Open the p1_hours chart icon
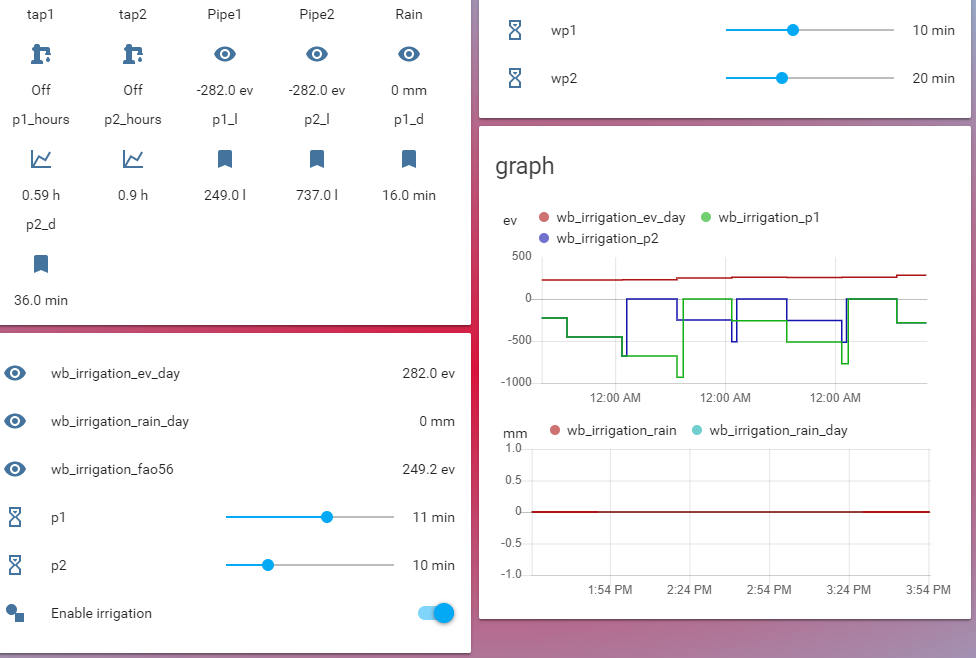The width and height of the screenshot is (976, 658). (x=41, y=158)
